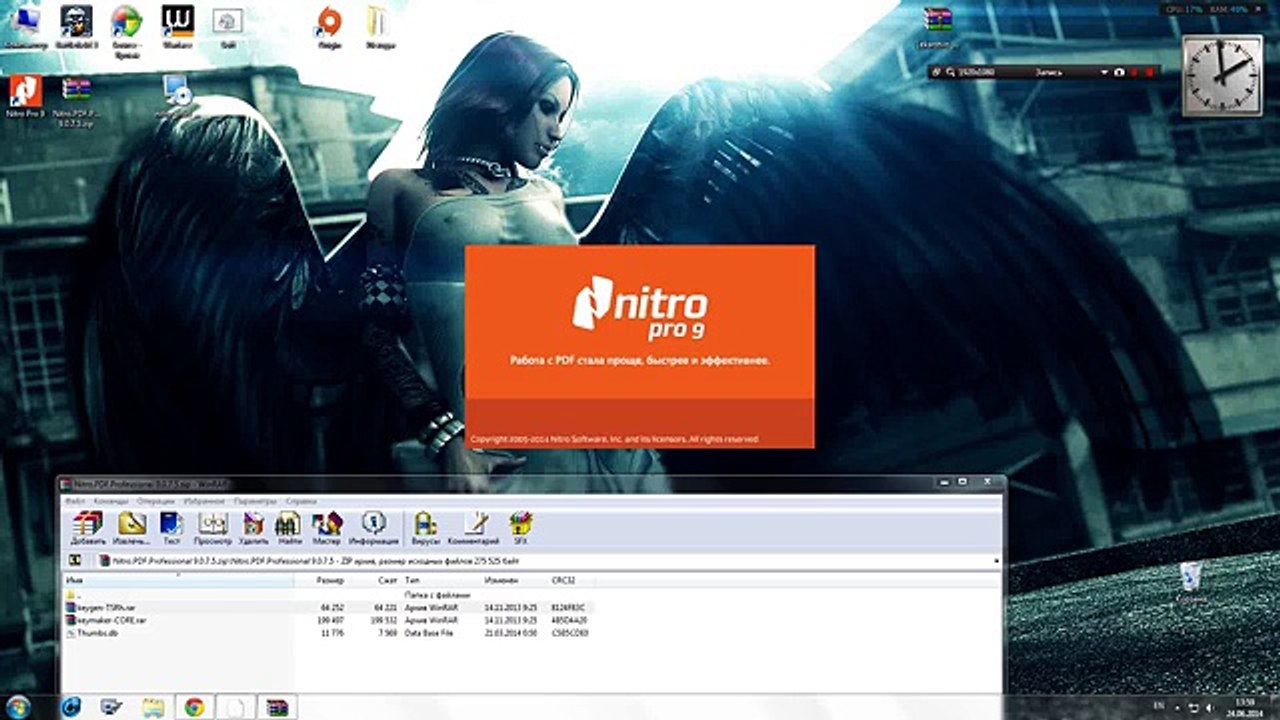The height and width of the screenshot is (720, 1280).
Task: Select keymaker-CORE.rar in the archive list
Action: tap(330, 620)
